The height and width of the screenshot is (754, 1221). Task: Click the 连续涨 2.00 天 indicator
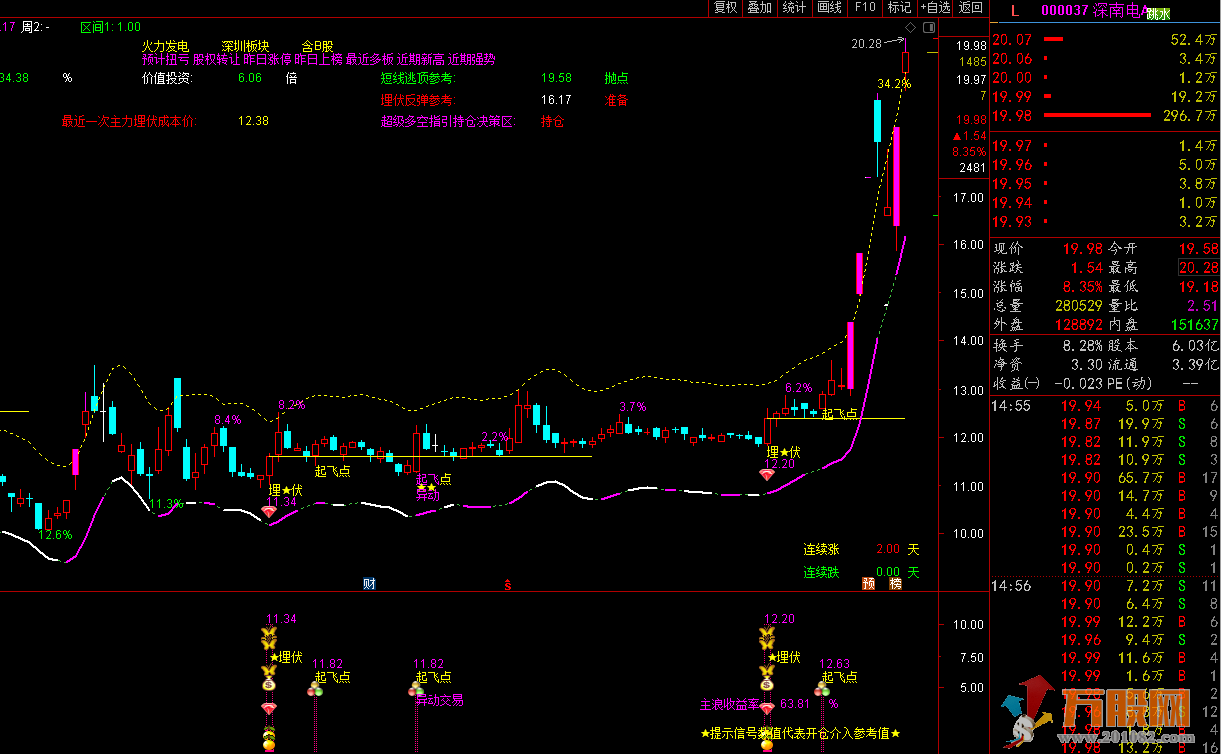[861, 549]
